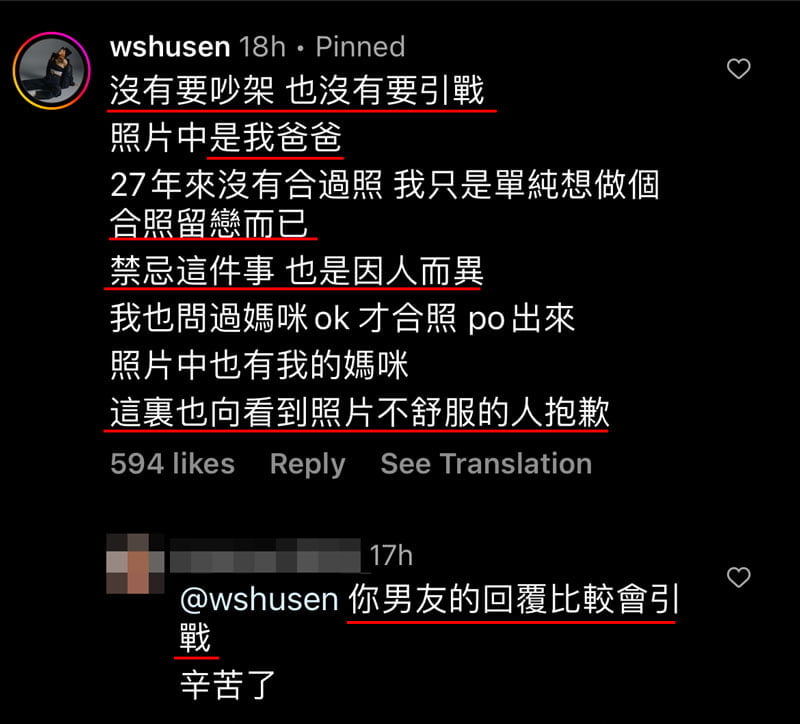Select the apology line 這裏也向看到照片不舒服的人抱歉
Viewport: 800px width, 724px height.
click(x=360, y=412)
